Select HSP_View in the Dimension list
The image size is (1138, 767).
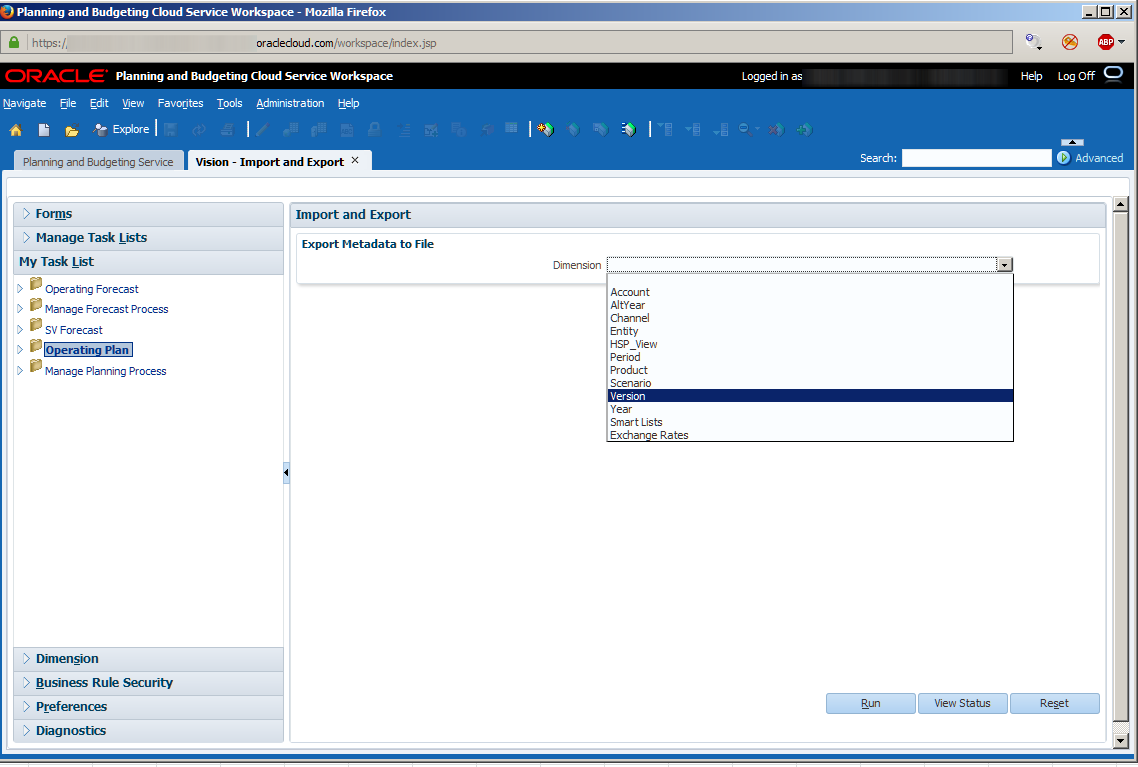pyautogui.click(x=810, y=344)
